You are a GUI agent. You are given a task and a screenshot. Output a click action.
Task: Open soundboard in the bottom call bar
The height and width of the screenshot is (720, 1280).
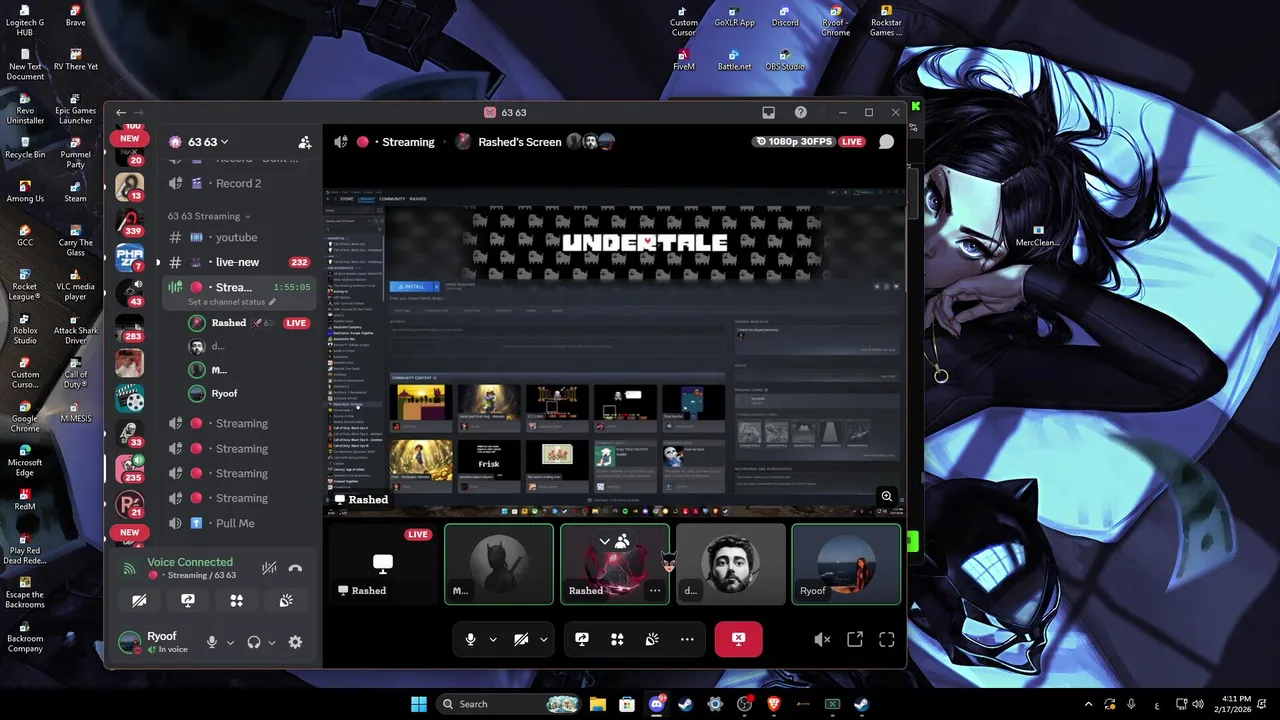click(x=652, y=639)
